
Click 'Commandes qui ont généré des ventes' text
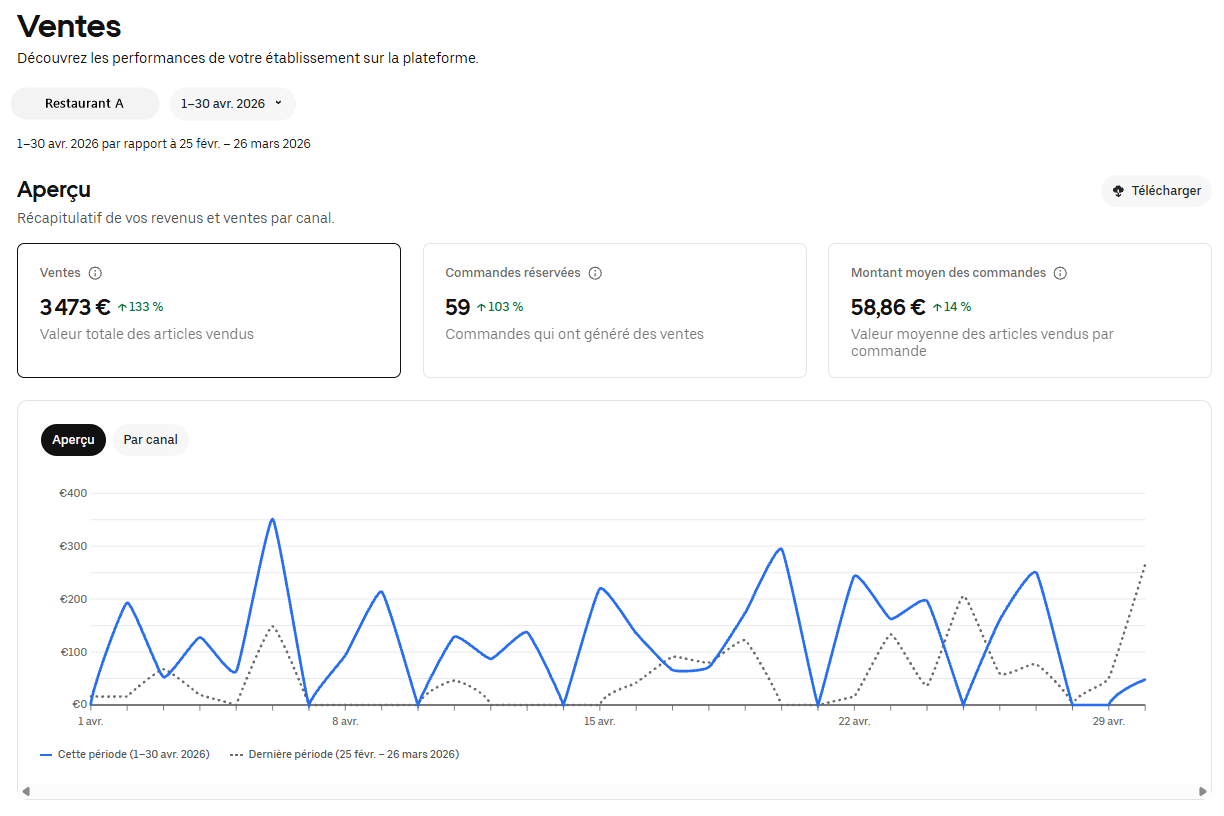coord(575,334)
